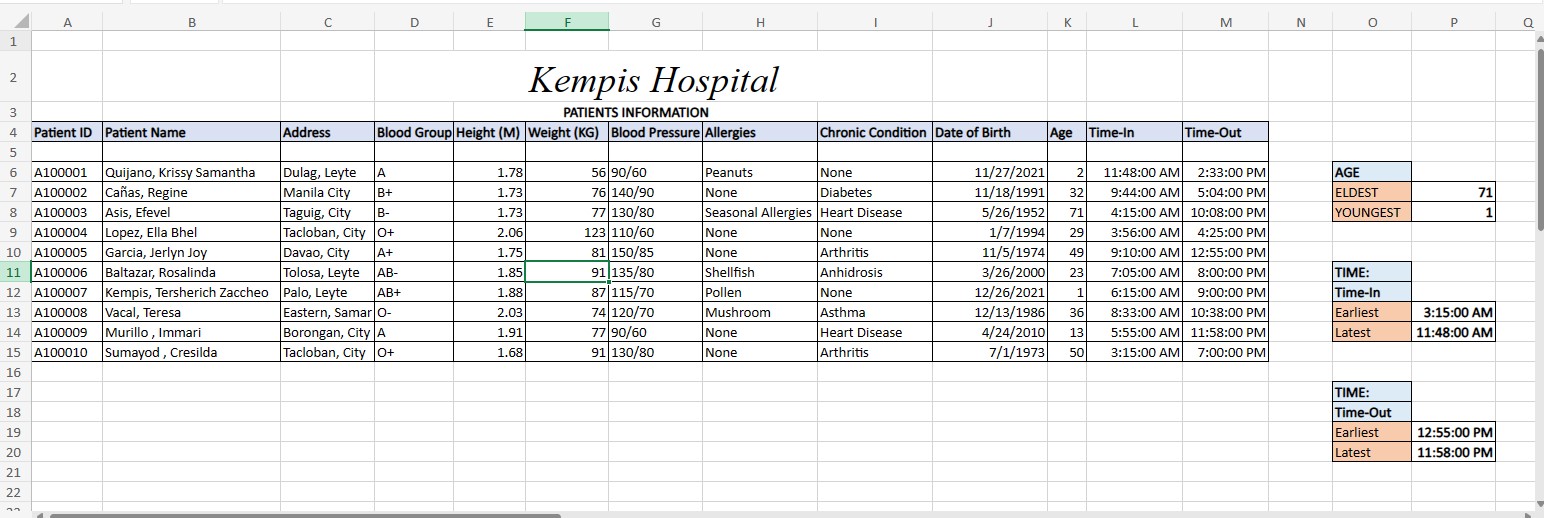Screen dimensions: 1544x518
Task: Click address cell Borongan, City
Action: 327,332
